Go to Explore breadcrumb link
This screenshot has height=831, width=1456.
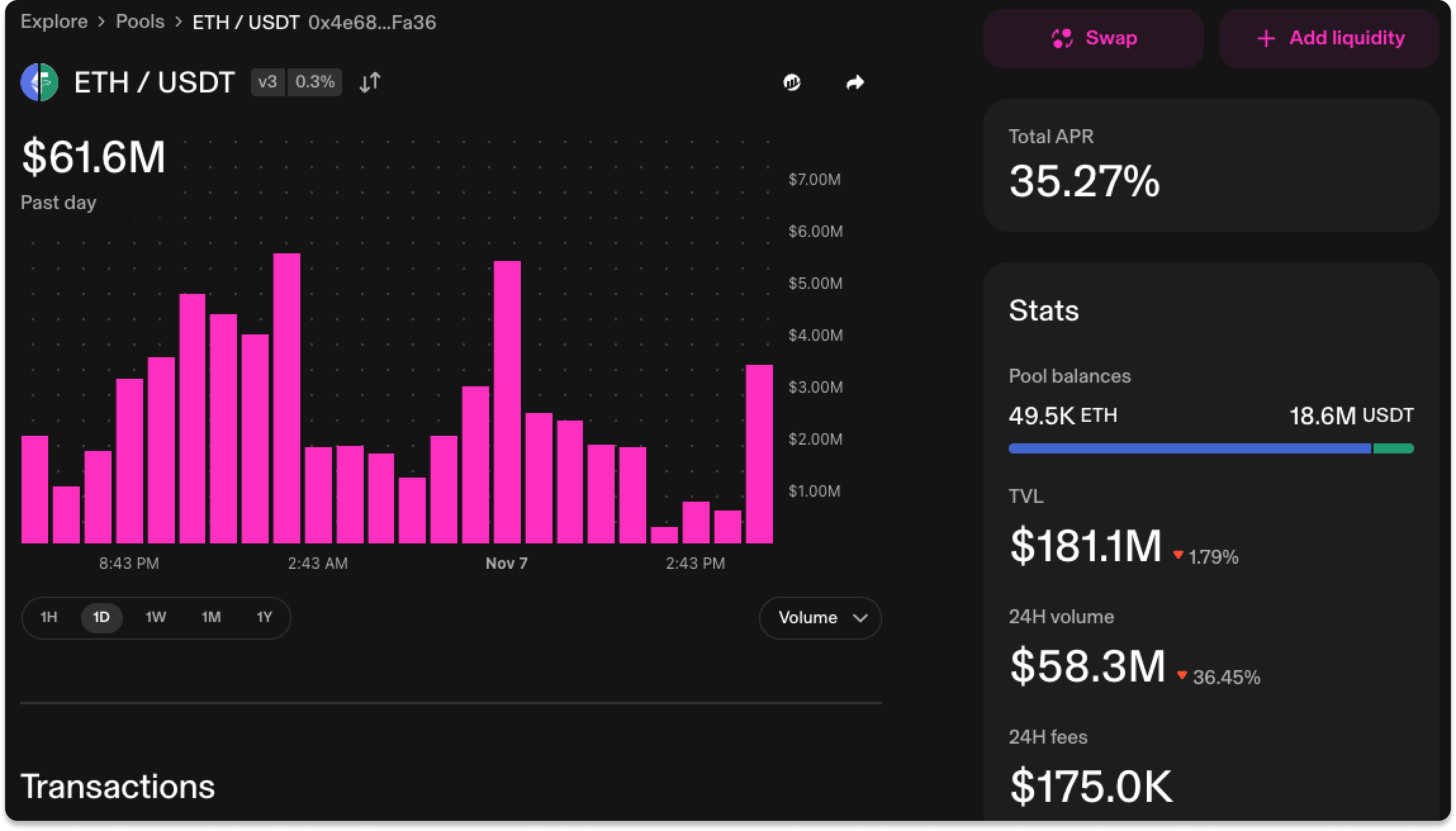point(54,22)
